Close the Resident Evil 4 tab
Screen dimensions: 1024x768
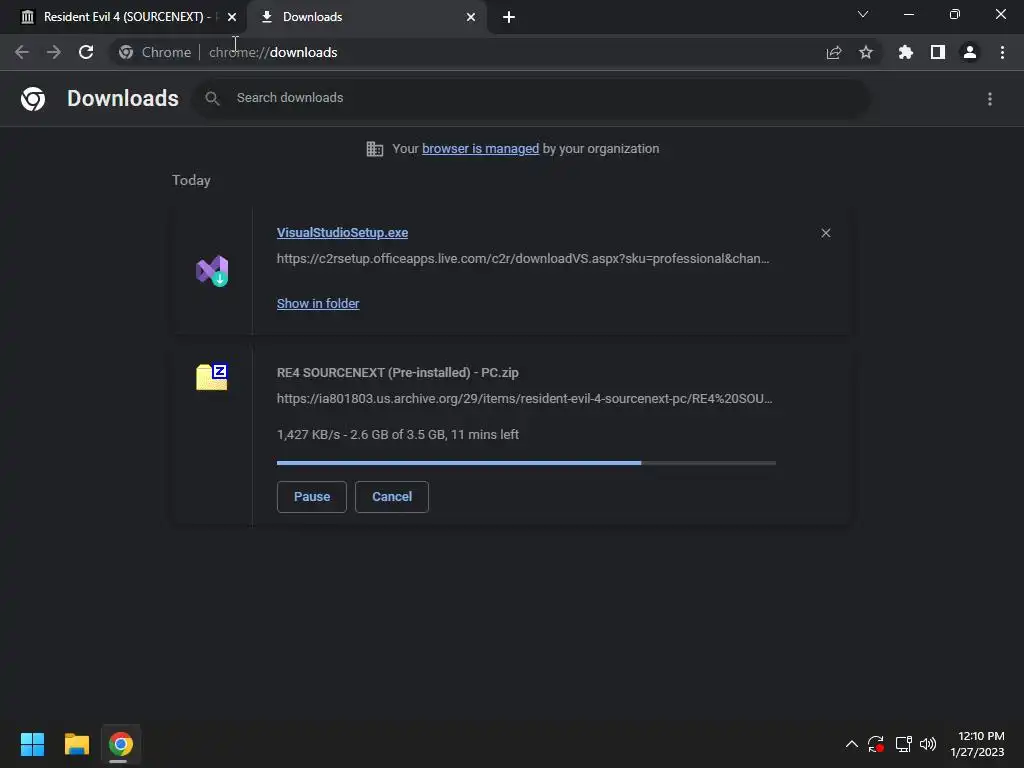coord(232,17)
